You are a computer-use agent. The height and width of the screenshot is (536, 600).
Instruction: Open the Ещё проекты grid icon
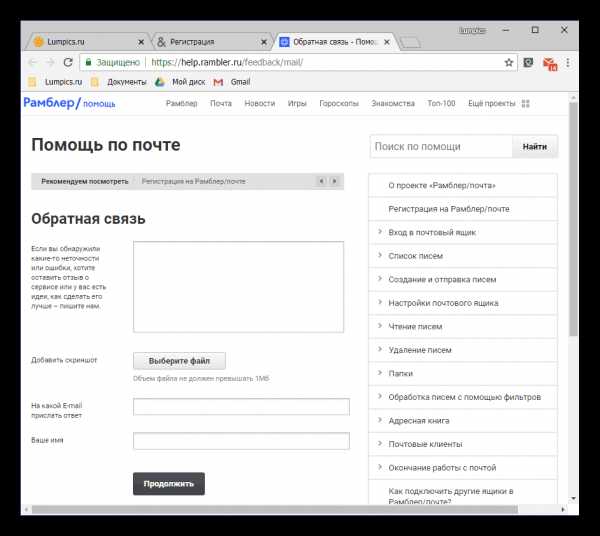[x=526, y=104]
